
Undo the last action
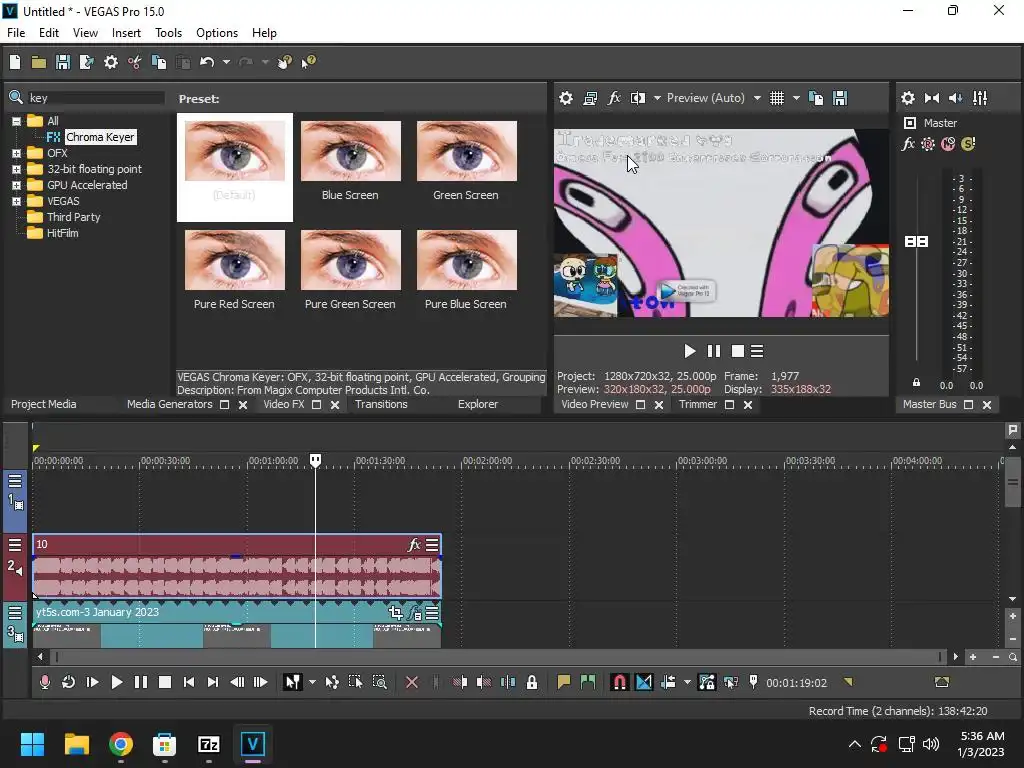tap(207, 62)
